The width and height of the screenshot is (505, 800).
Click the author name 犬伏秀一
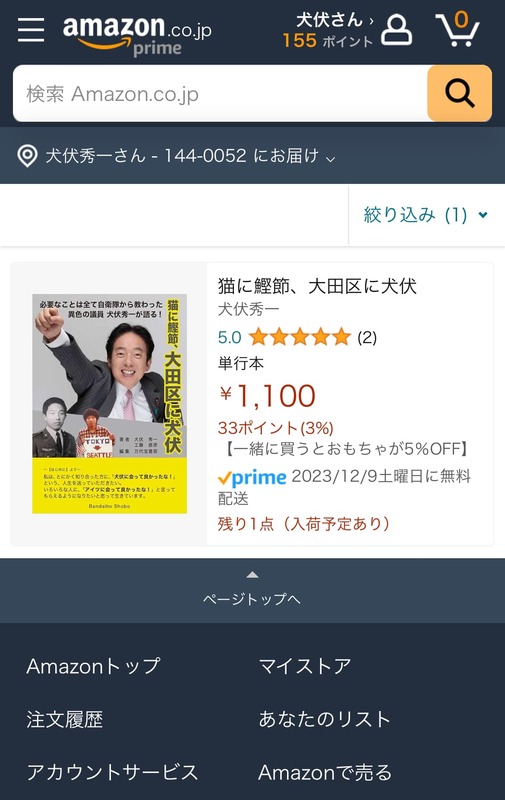click(x=248, y=309)
